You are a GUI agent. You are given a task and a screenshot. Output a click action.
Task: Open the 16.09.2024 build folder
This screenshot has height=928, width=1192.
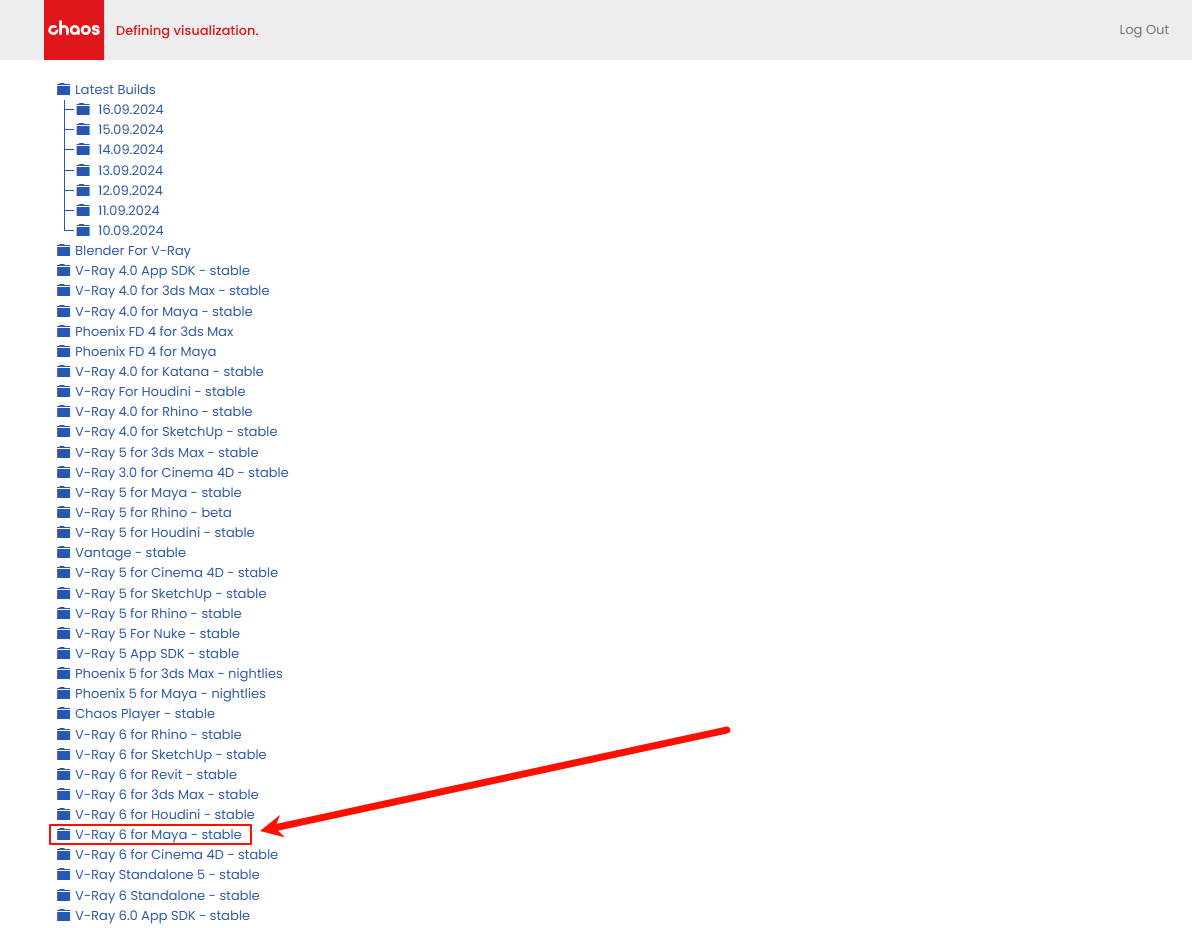click(x=130, y=109)
